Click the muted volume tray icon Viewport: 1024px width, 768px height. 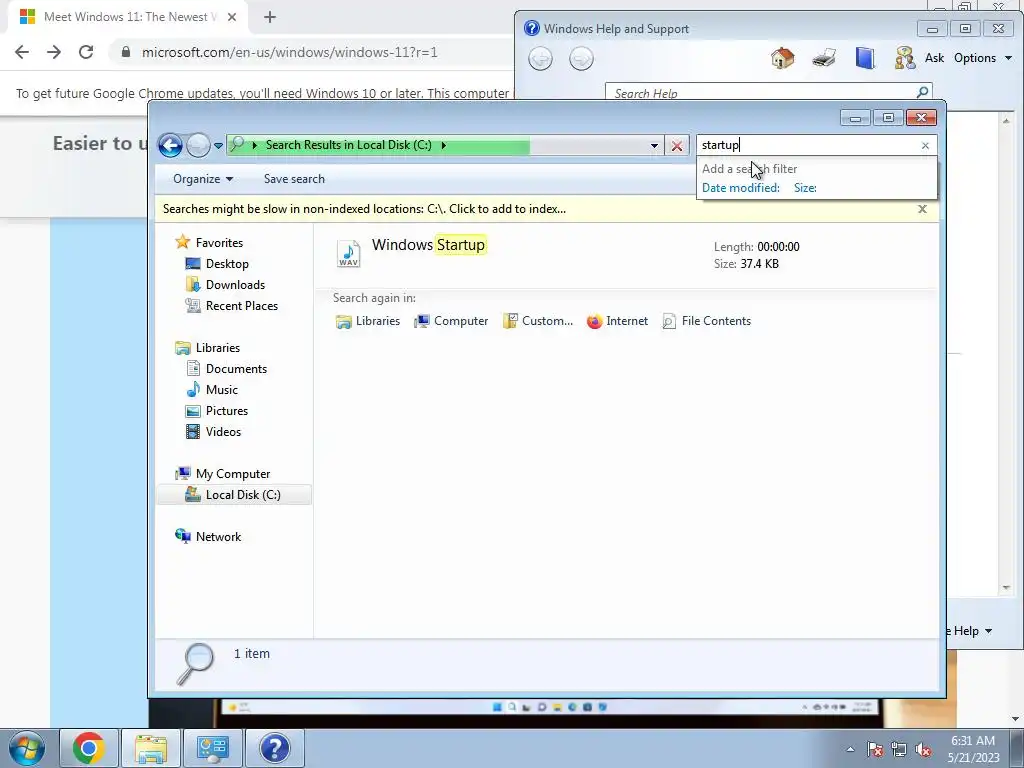[923, 749]
